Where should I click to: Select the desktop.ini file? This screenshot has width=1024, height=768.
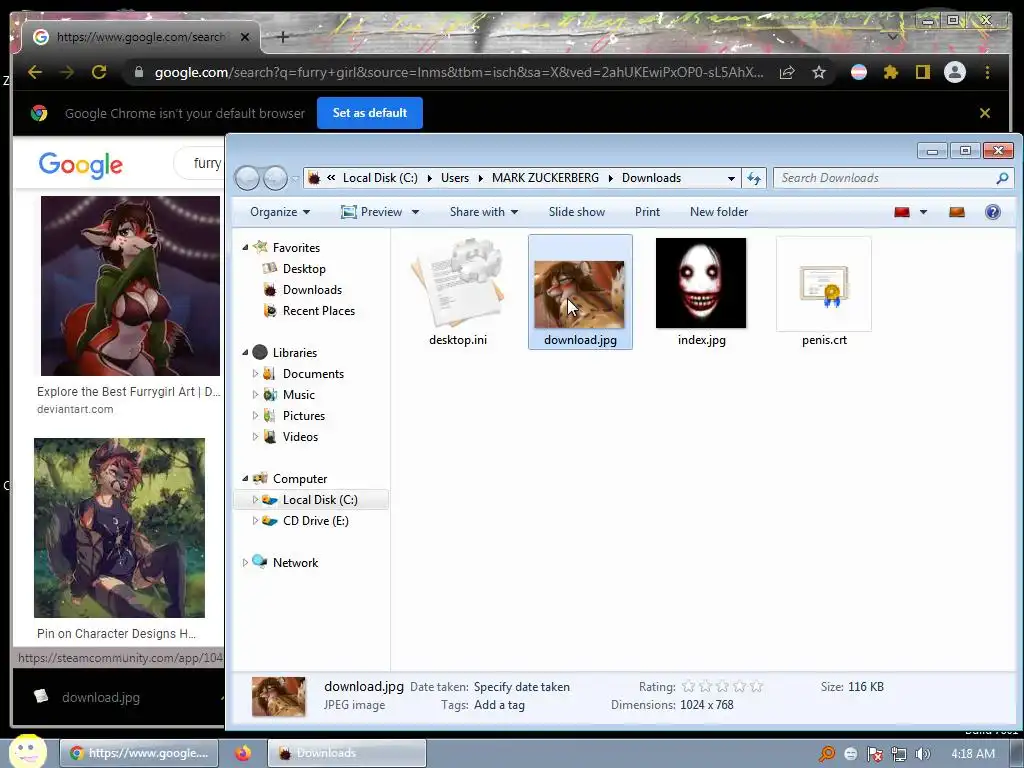click(x=458, y=292)
